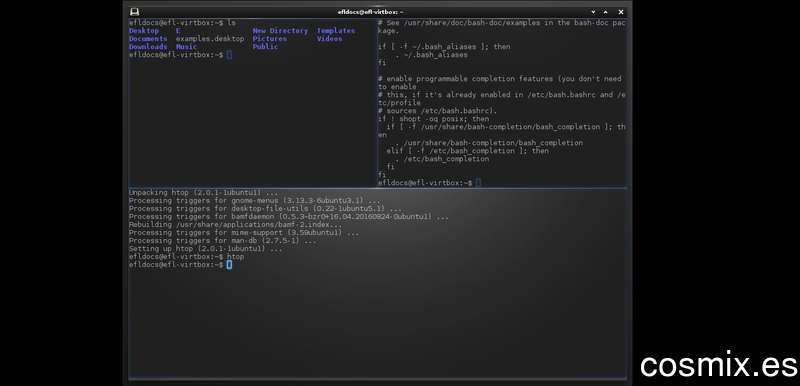Click the 'Processing triggers for man-db' line
Image resolution: width=800 pixels, height=386 pixels.
click(x=222, y=241)
